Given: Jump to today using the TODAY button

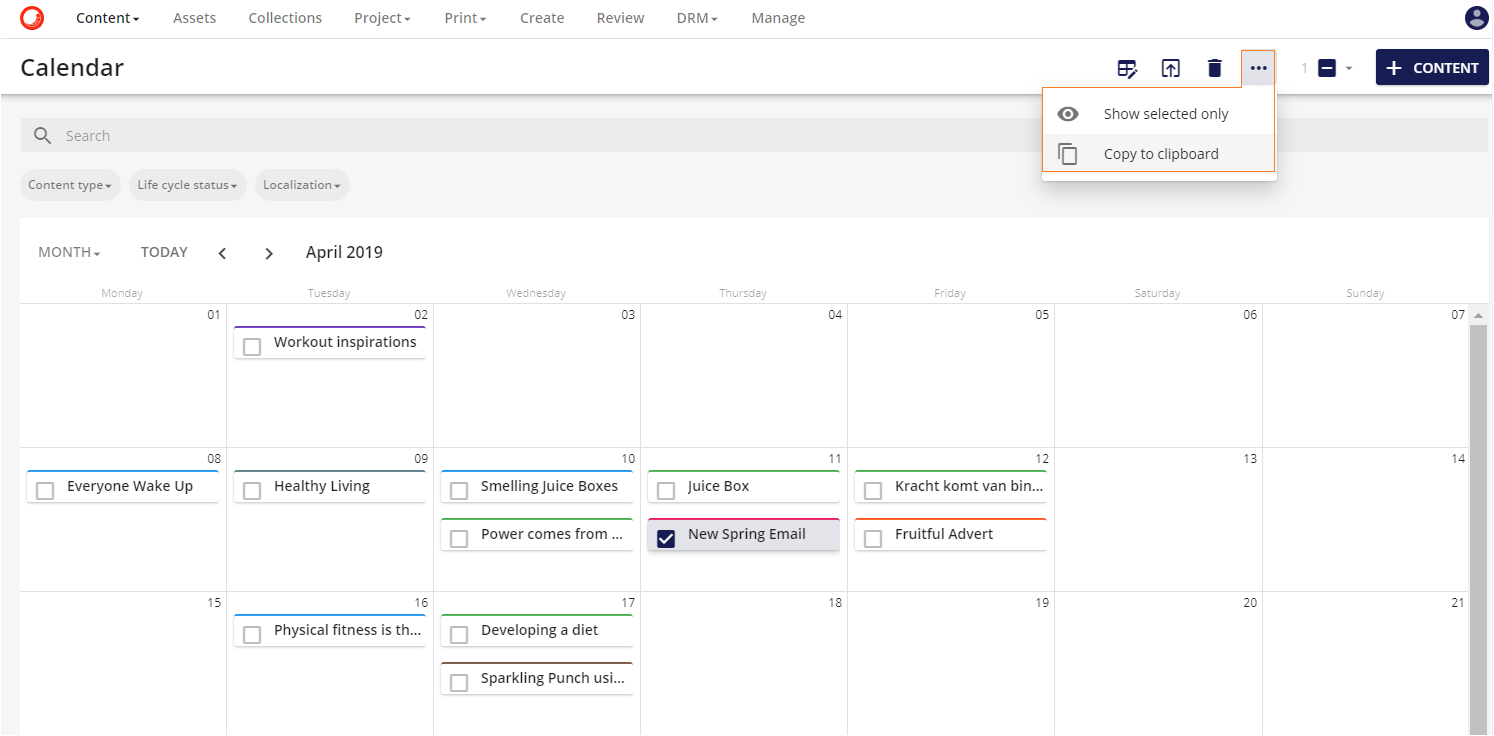Looking at the screenshot, I should point(163,252).
